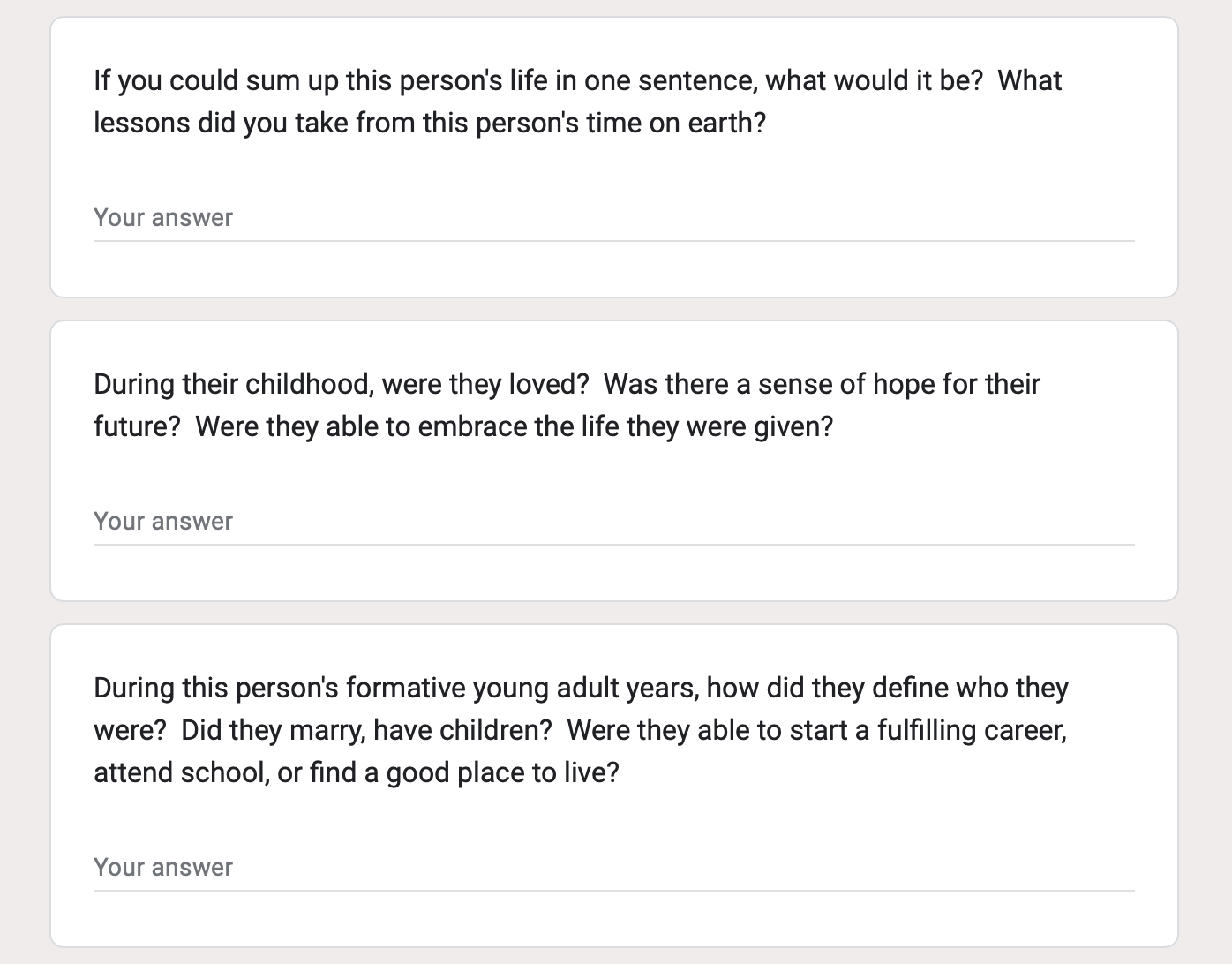The height and width of the screenshot is (964, 1232).
Task: Click the line 'lessons did you take from'
Action: coord(430,123)
